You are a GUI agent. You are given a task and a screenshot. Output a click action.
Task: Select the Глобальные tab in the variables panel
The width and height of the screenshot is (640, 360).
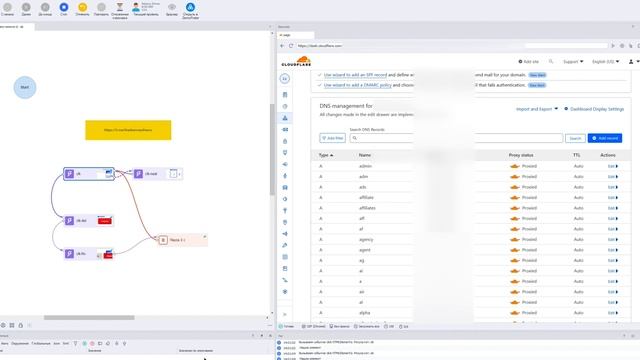pyautogui.click(x=41, y=344)
